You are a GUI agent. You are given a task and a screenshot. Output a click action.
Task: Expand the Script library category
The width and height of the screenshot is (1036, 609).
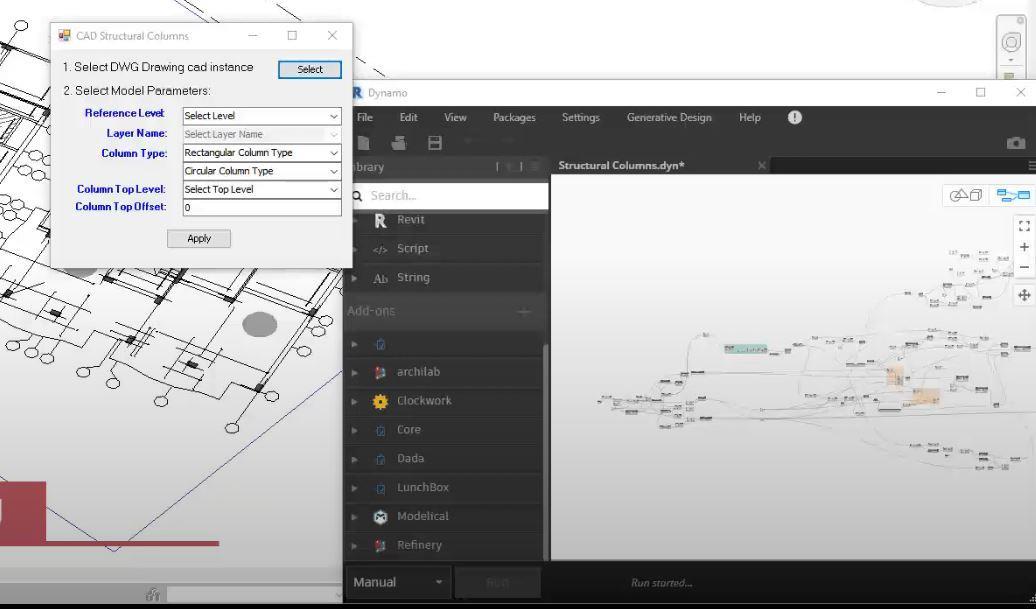tap(355, 250)
